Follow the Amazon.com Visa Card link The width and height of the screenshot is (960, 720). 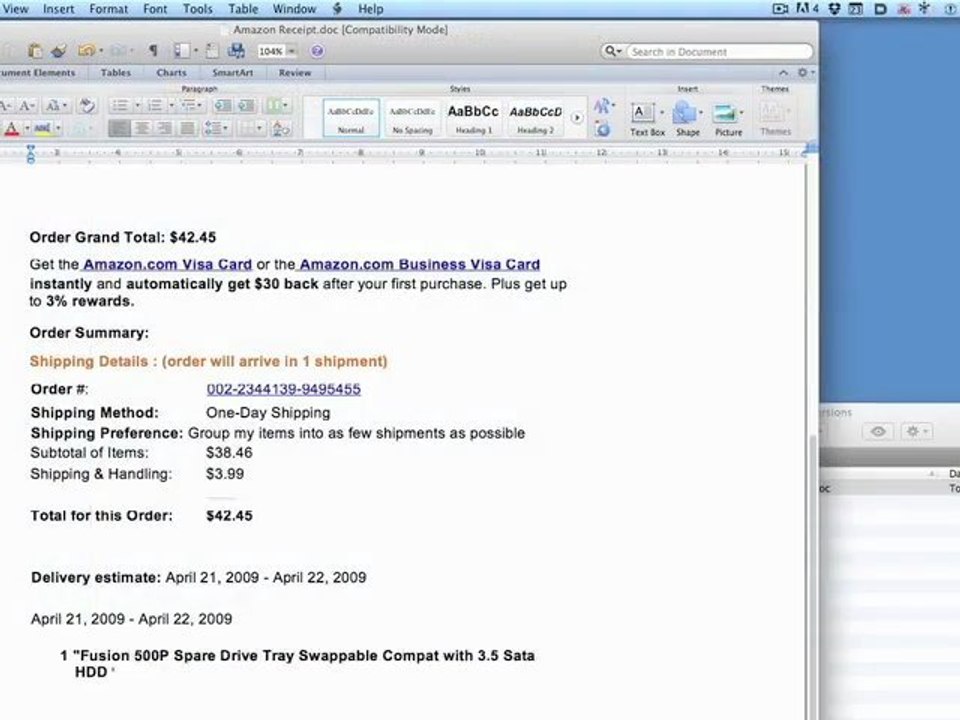(167, 264)
